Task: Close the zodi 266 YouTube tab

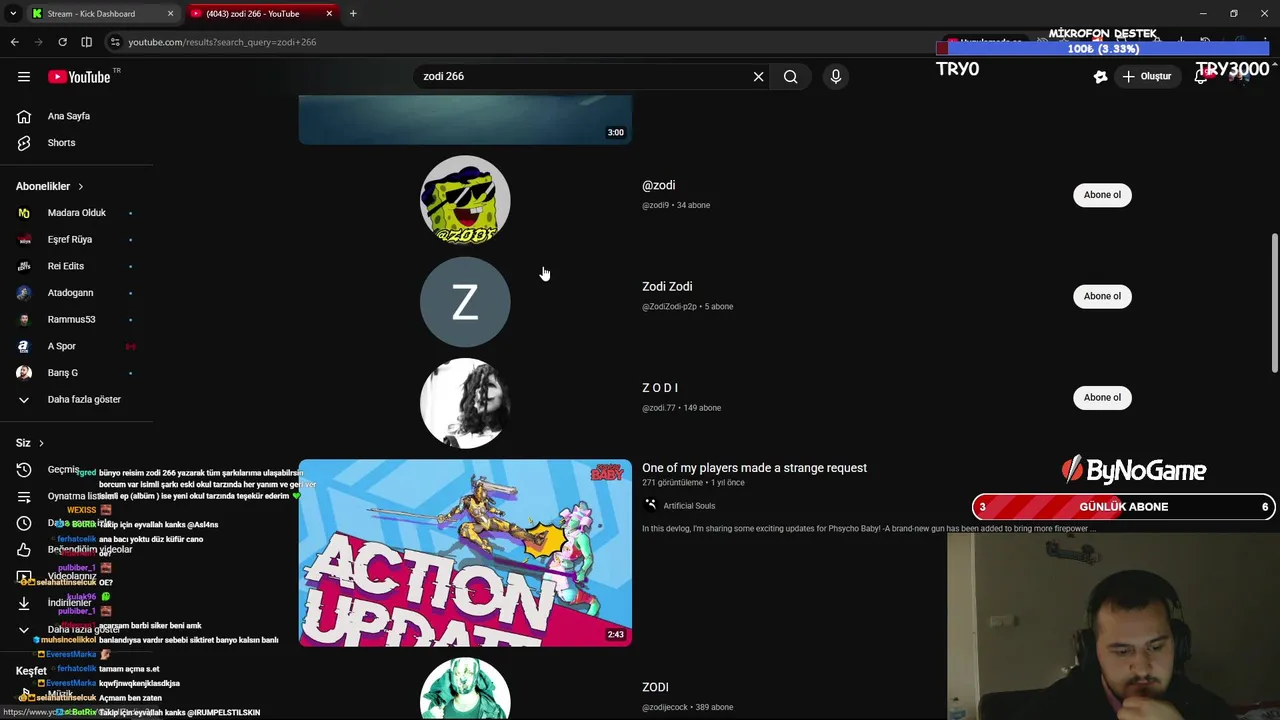Action: (x=329, y=14)
